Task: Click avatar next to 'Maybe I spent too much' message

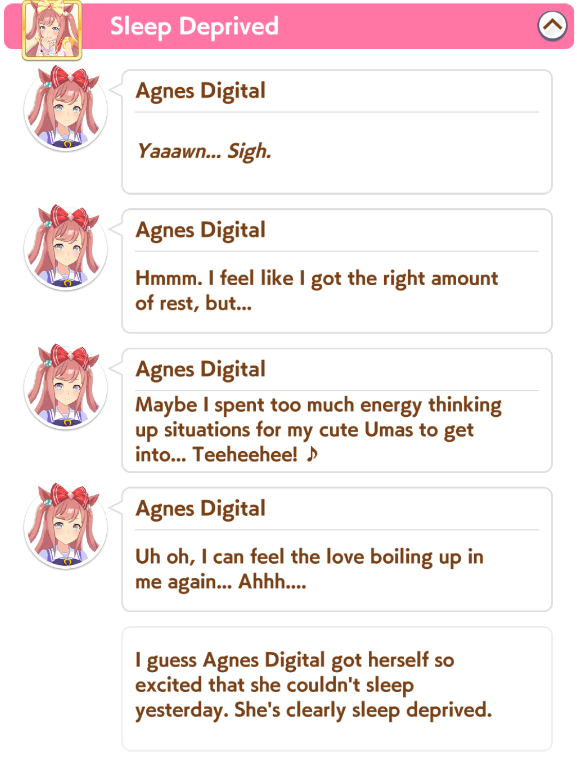Action: pyautogui.click(x=66, y=387)
